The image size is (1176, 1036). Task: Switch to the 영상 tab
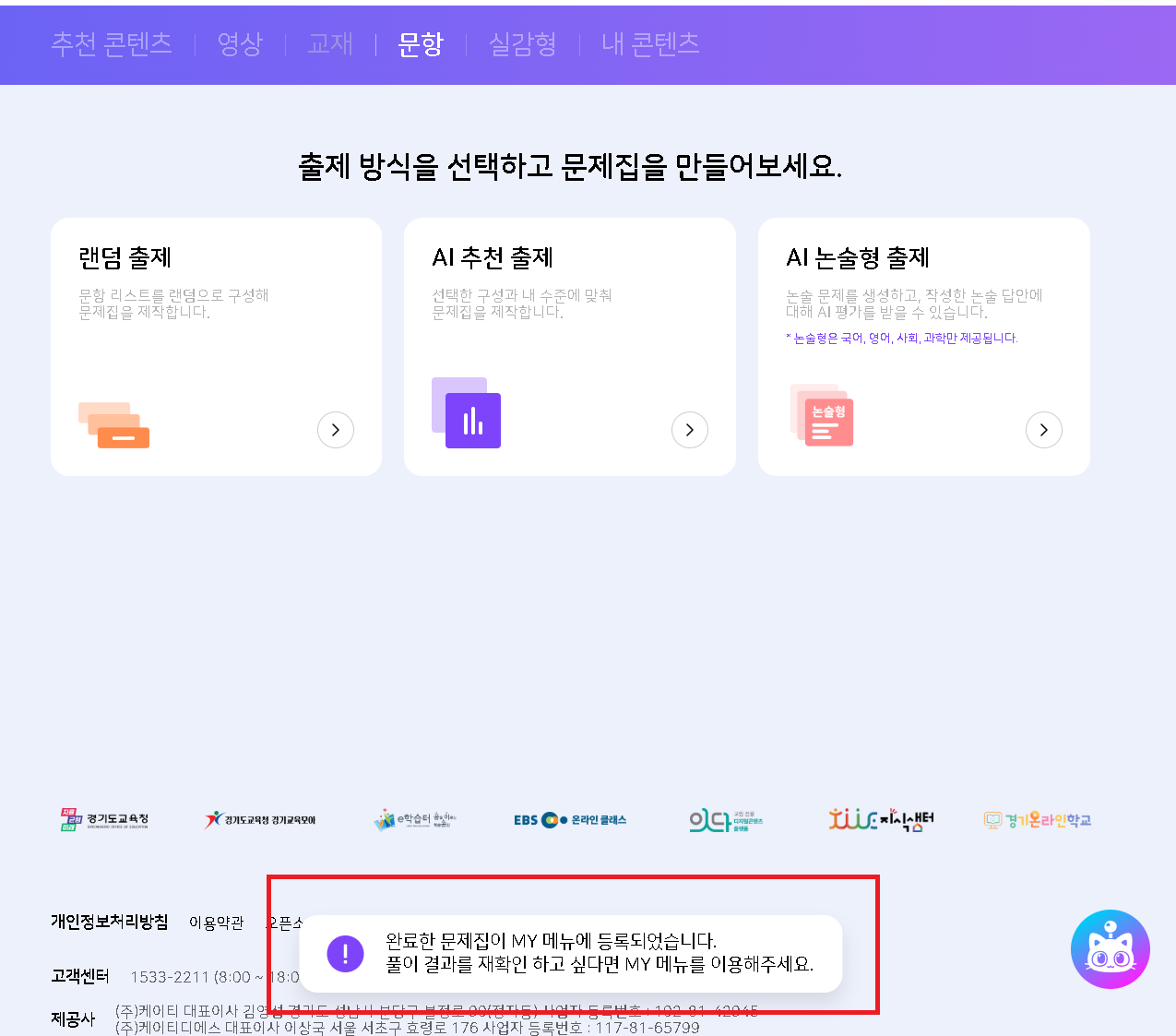click(x=240, y=43)
